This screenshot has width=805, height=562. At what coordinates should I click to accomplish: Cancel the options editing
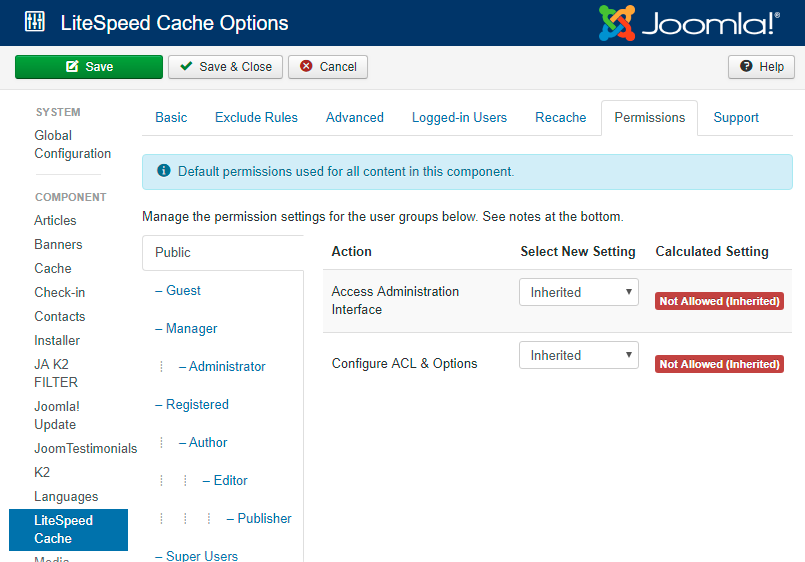[x=328, y=67]
